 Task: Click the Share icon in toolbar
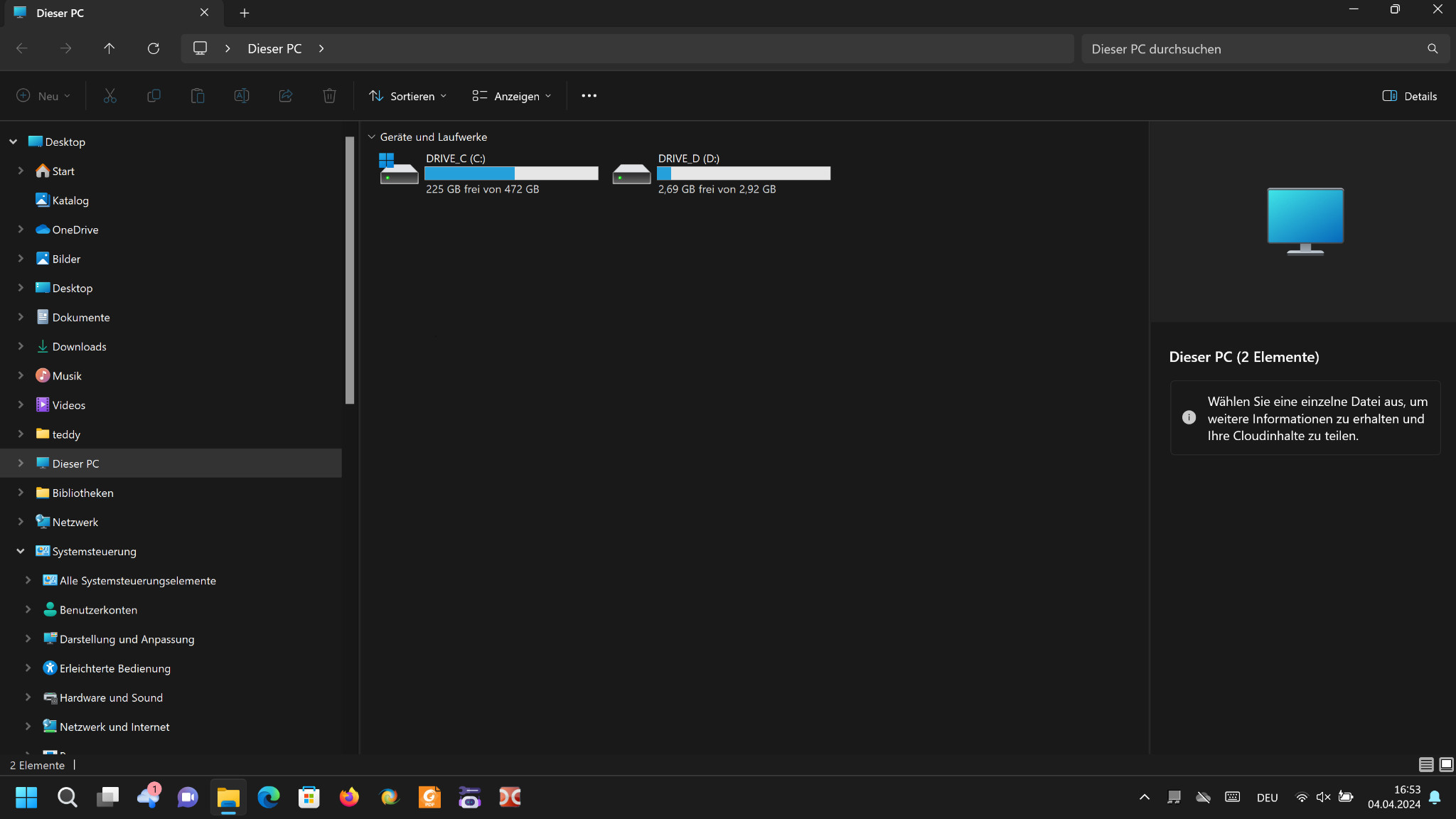(286, 96)
